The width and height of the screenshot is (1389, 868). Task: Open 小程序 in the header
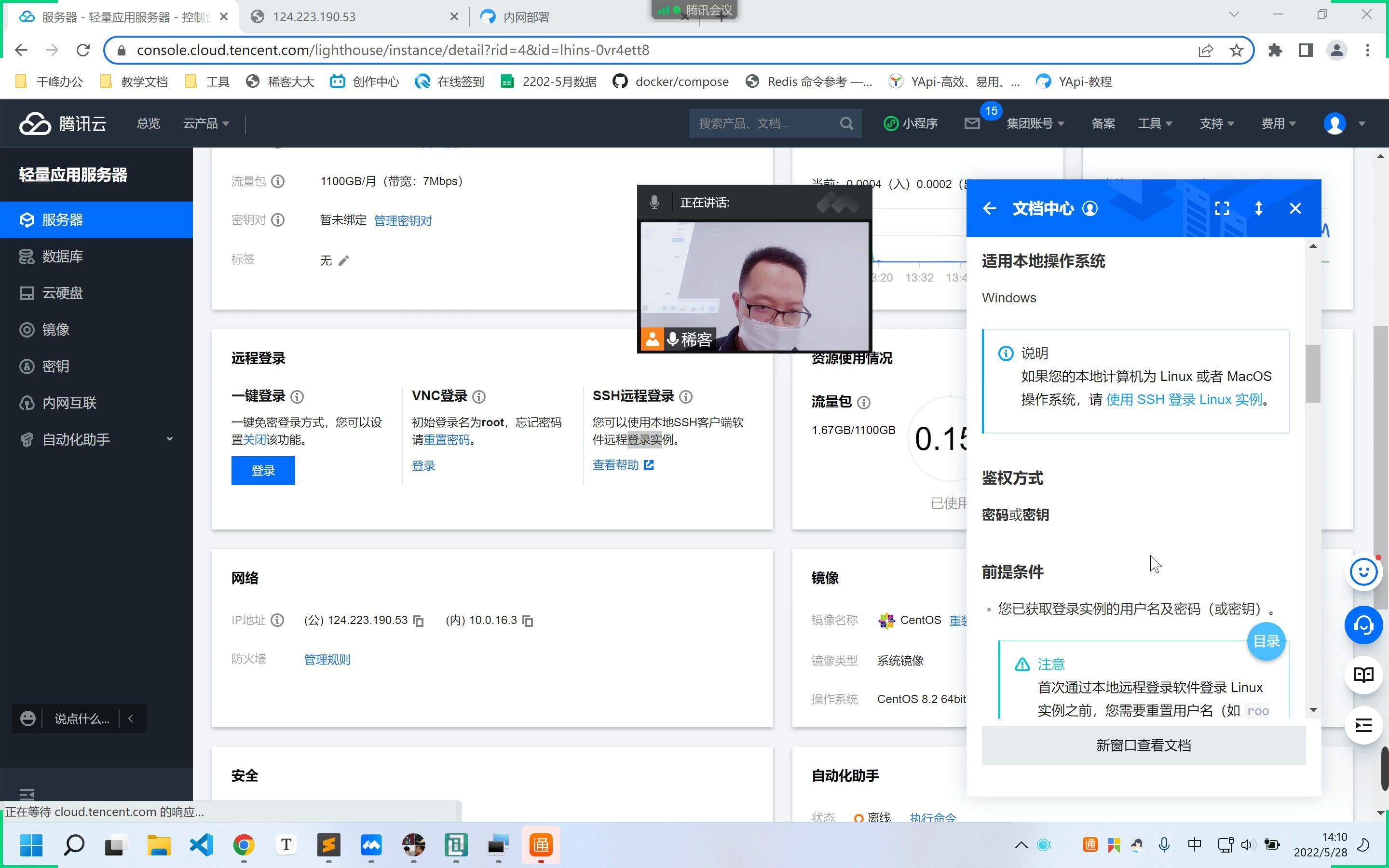tap(910, 123)
